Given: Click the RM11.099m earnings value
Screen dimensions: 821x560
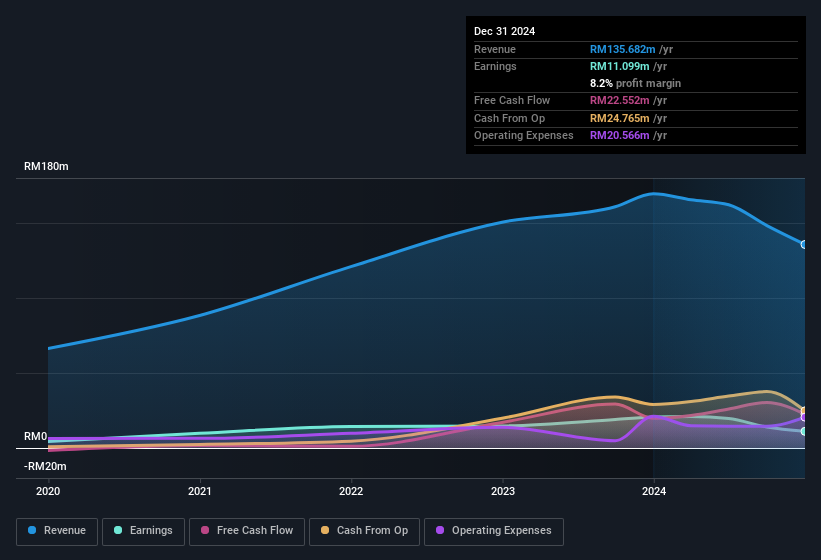Looking at the screenshot, I should click(619, 66).
